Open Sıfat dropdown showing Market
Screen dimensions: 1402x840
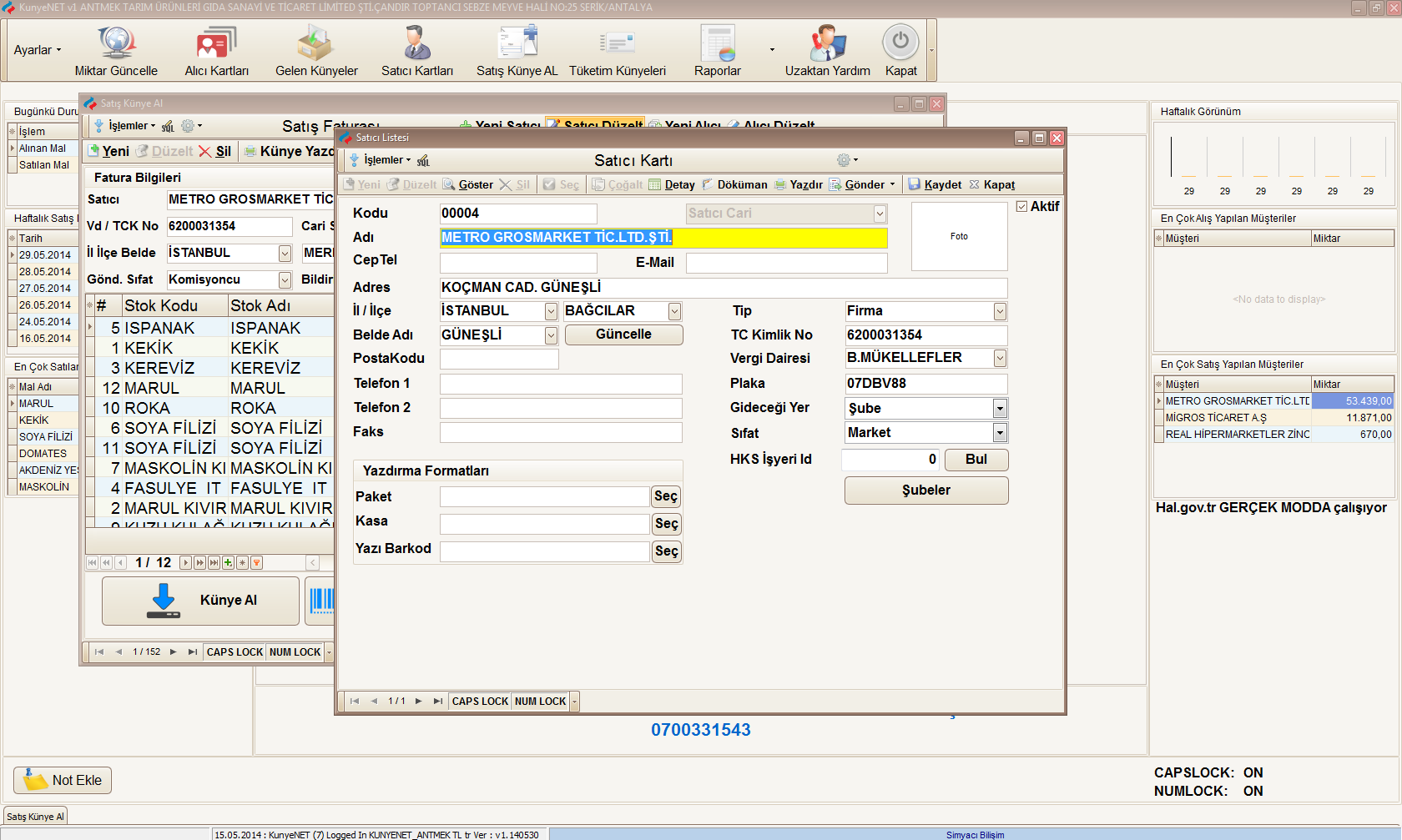[x=1000, y=432]
